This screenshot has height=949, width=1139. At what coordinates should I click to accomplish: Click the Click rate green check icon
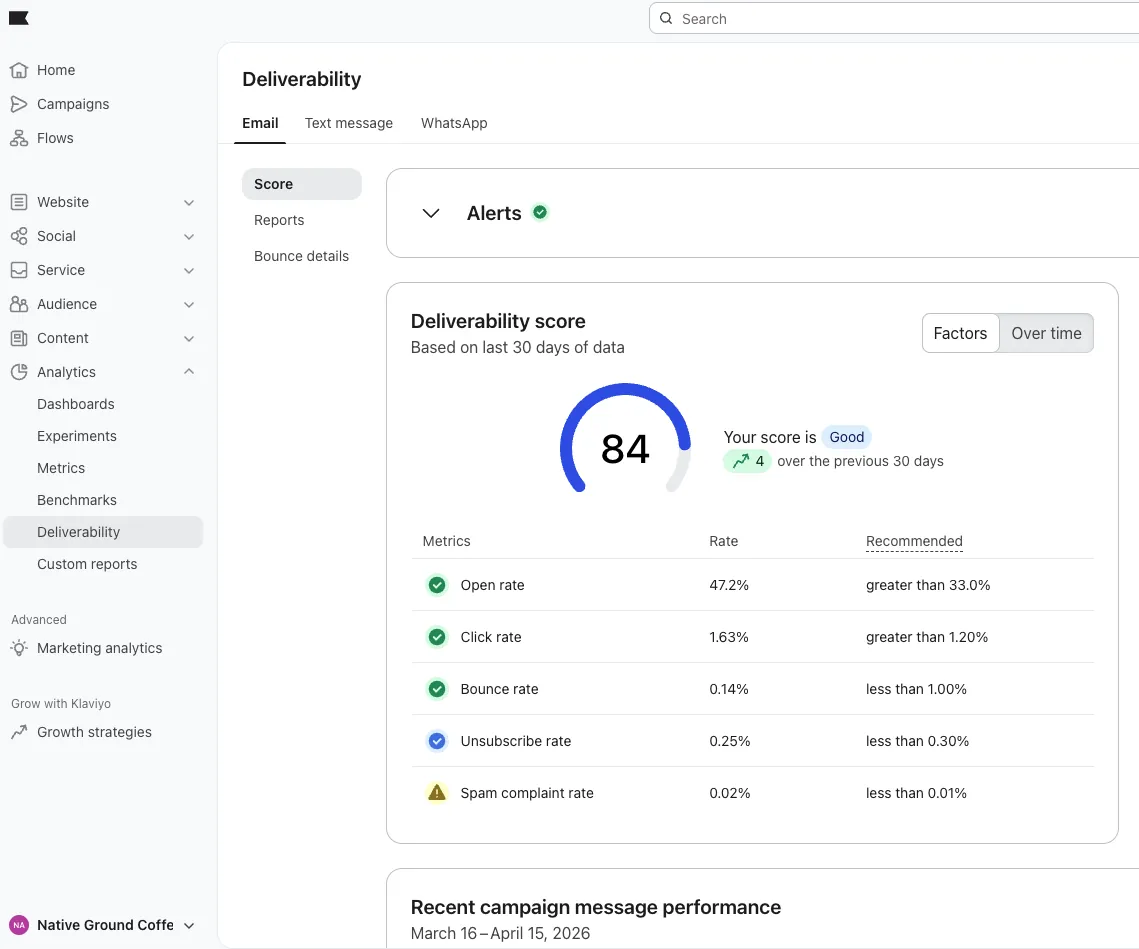click(437, 637)
